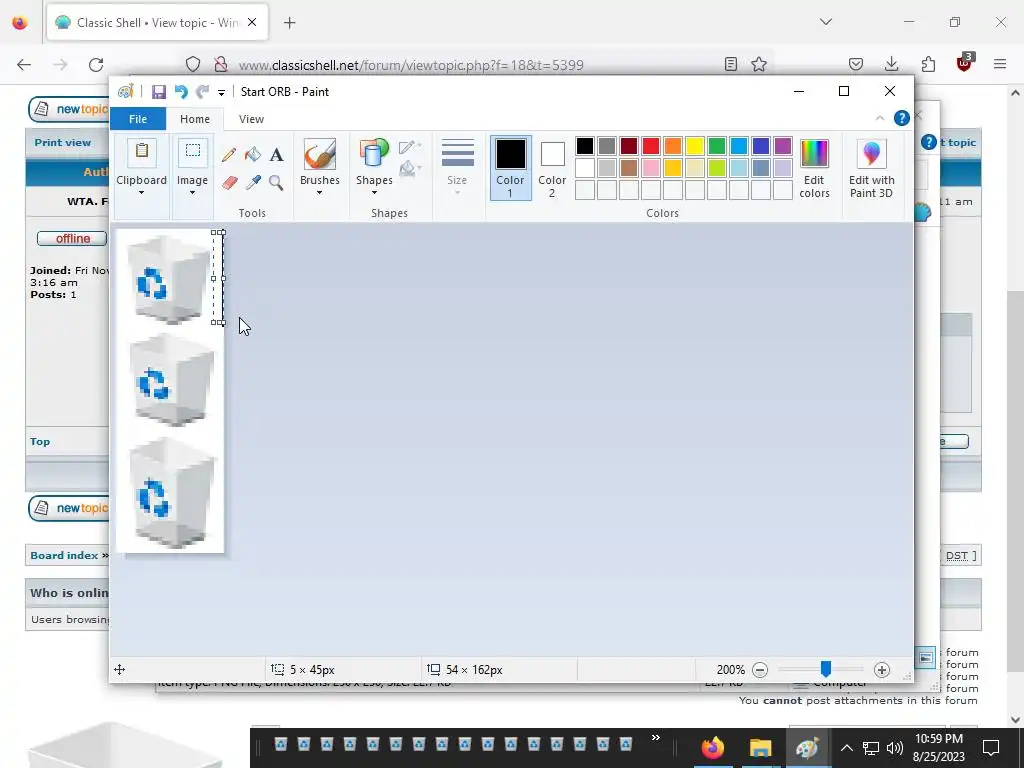Click zoom out minus button in Paint

point(760,670)
